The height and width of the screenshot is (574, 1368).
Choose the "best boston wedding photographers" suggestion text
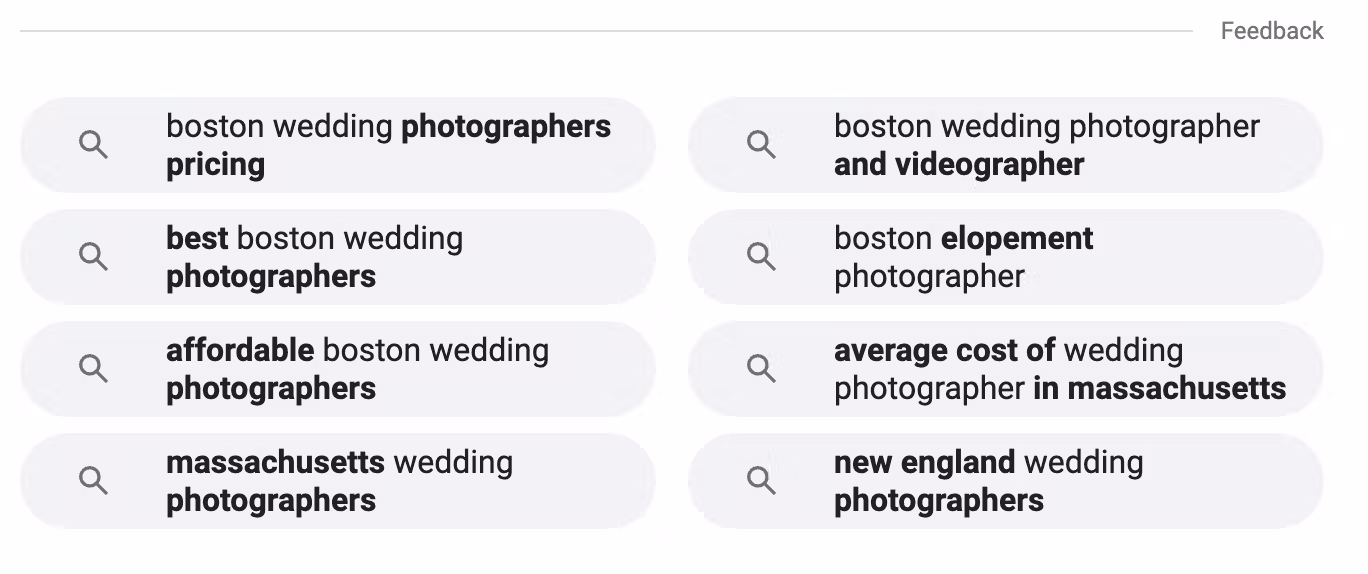coord(314,257)
